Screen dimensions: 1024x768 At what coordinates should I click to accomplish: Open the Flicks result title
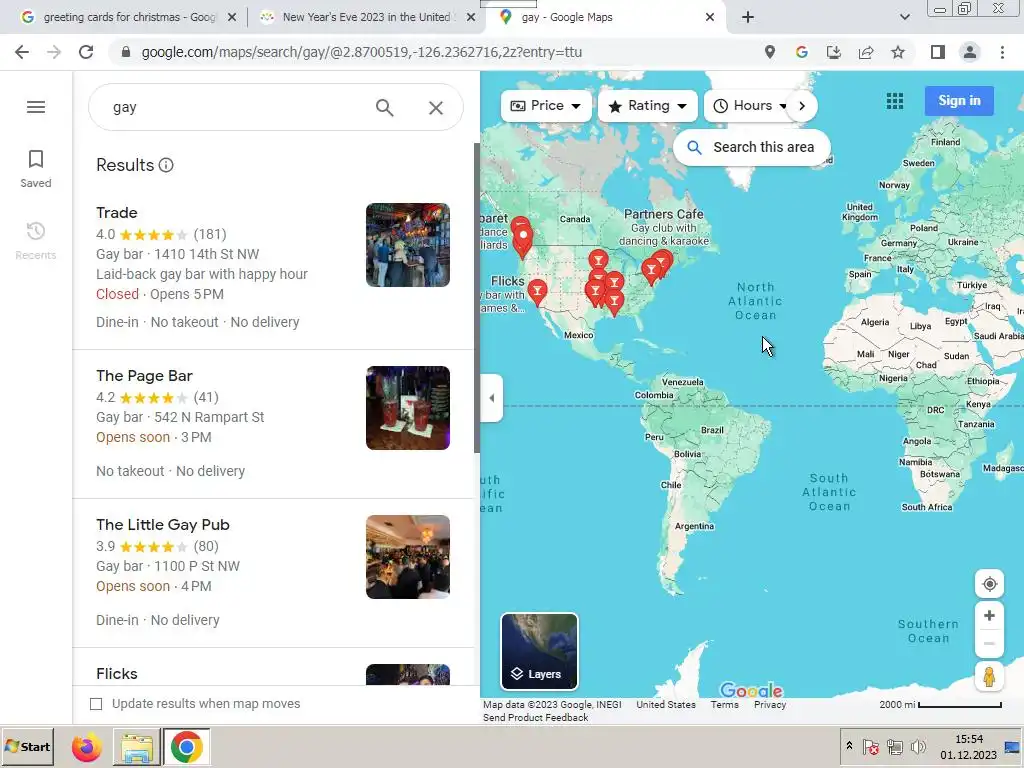point(116,674)
